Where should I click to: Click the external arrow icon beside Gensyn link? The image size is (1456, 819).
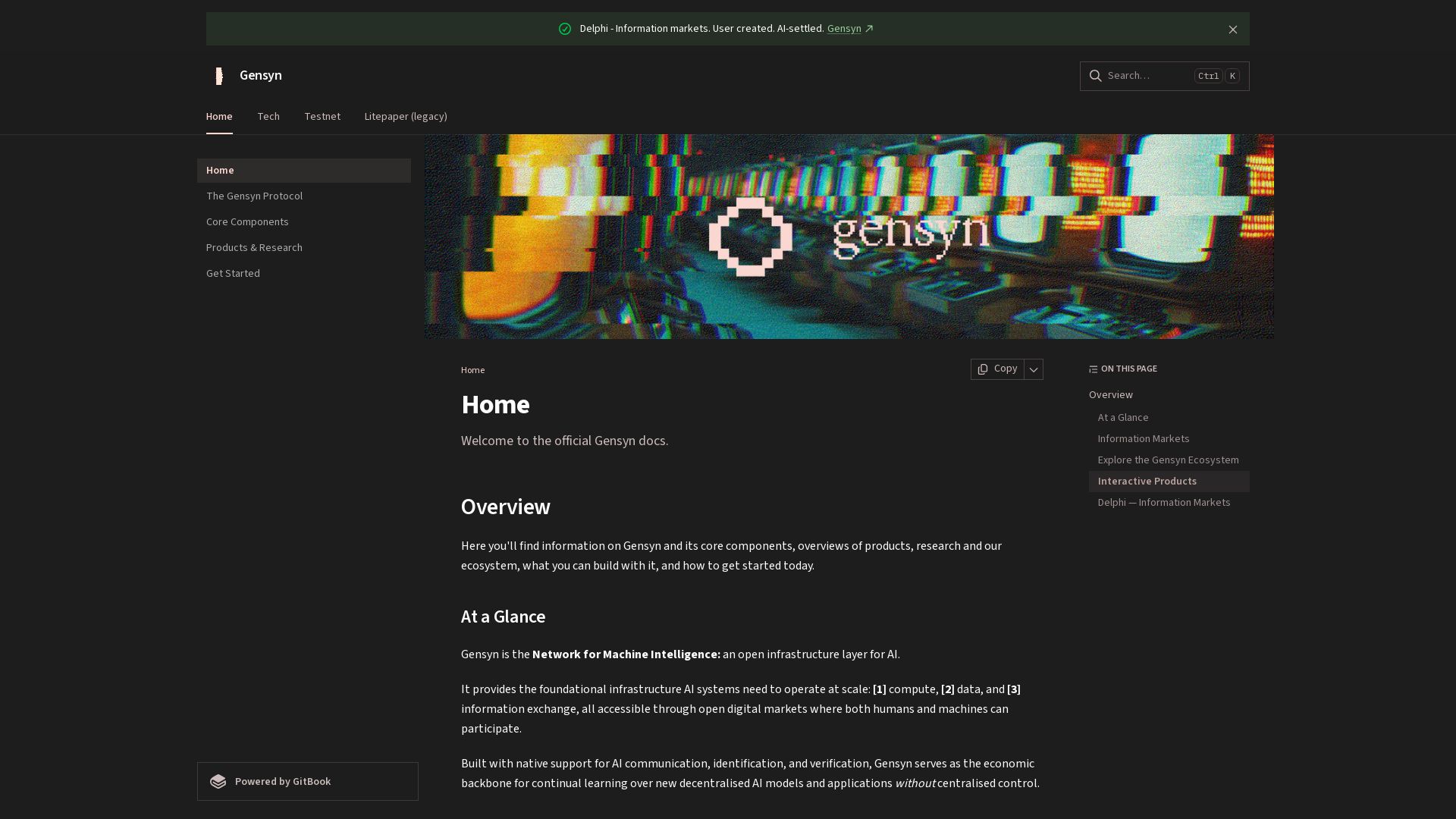pos(870,29)
